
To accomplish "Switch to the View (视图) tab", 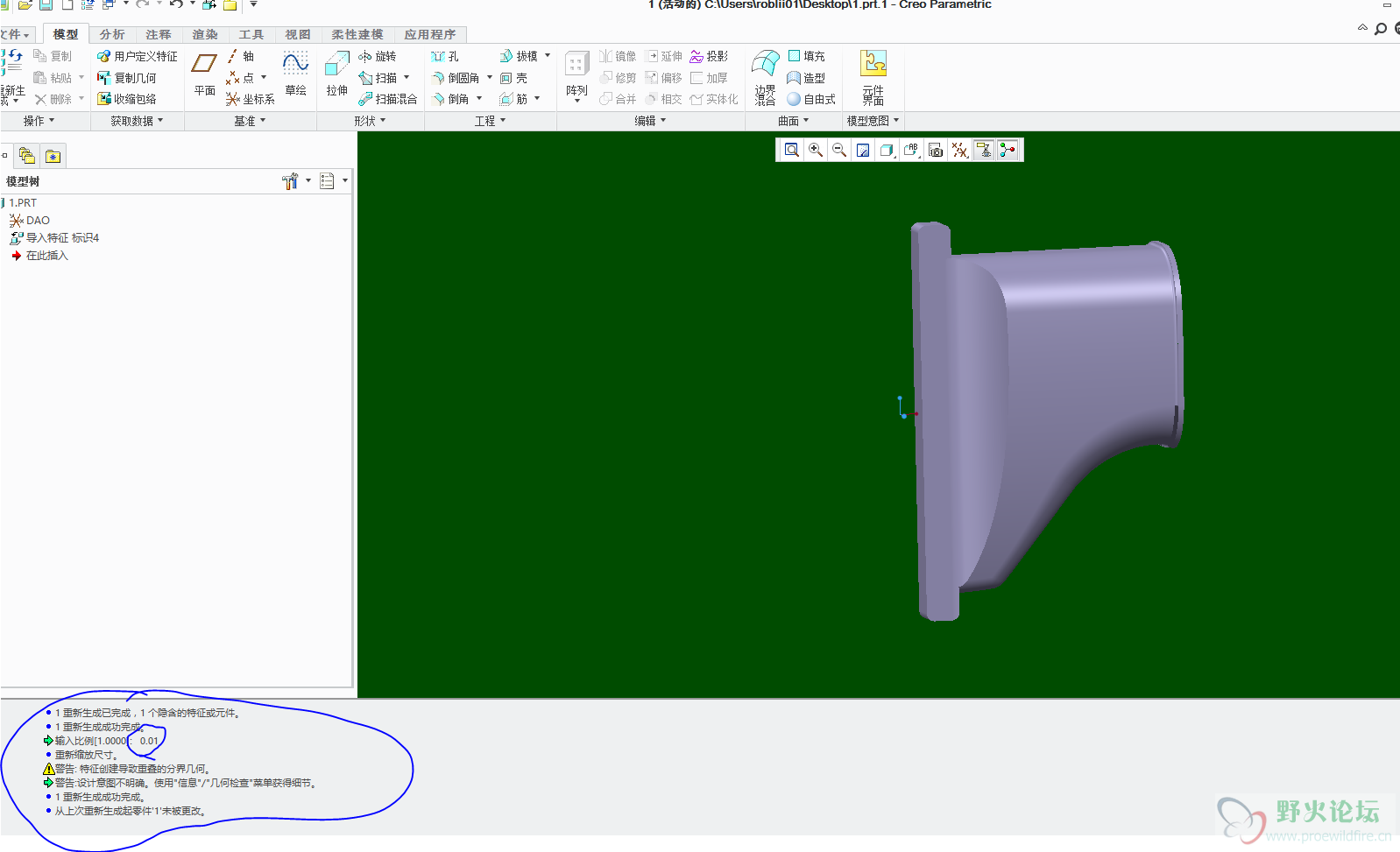I will pos(298,34).
